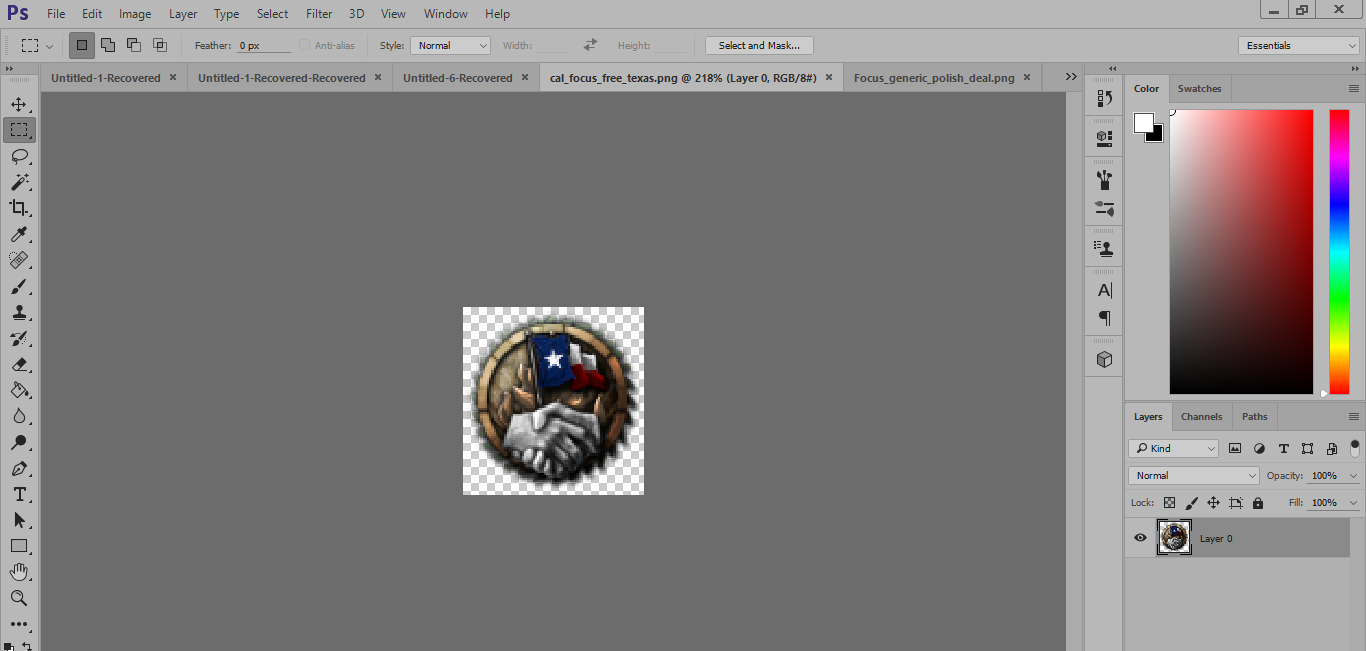1366x651 pixels.
Task: Open the Clone Source panel icon
Action: coord(1105,248)
